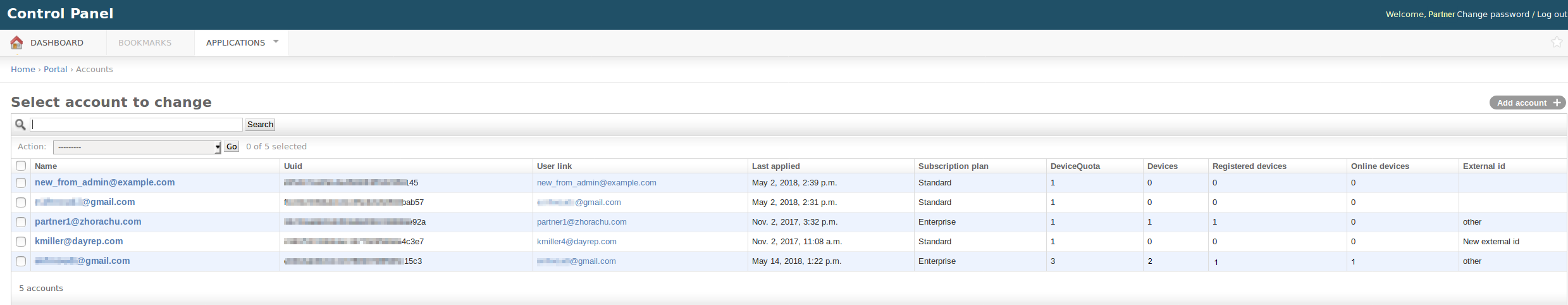Check the new_from_admin@example.com row checkbox

coord(21,183)
